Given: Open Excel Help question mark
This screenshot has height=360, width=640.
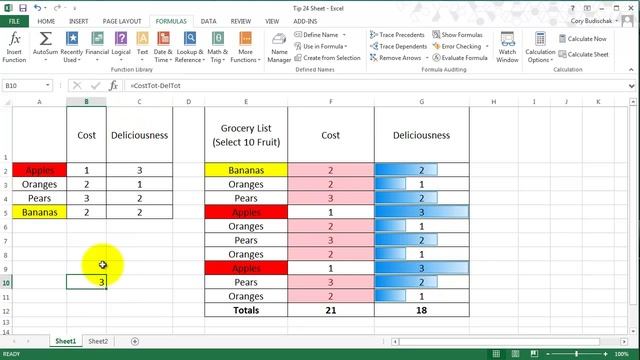Looking at the screenshot, I should pos(572,8).
